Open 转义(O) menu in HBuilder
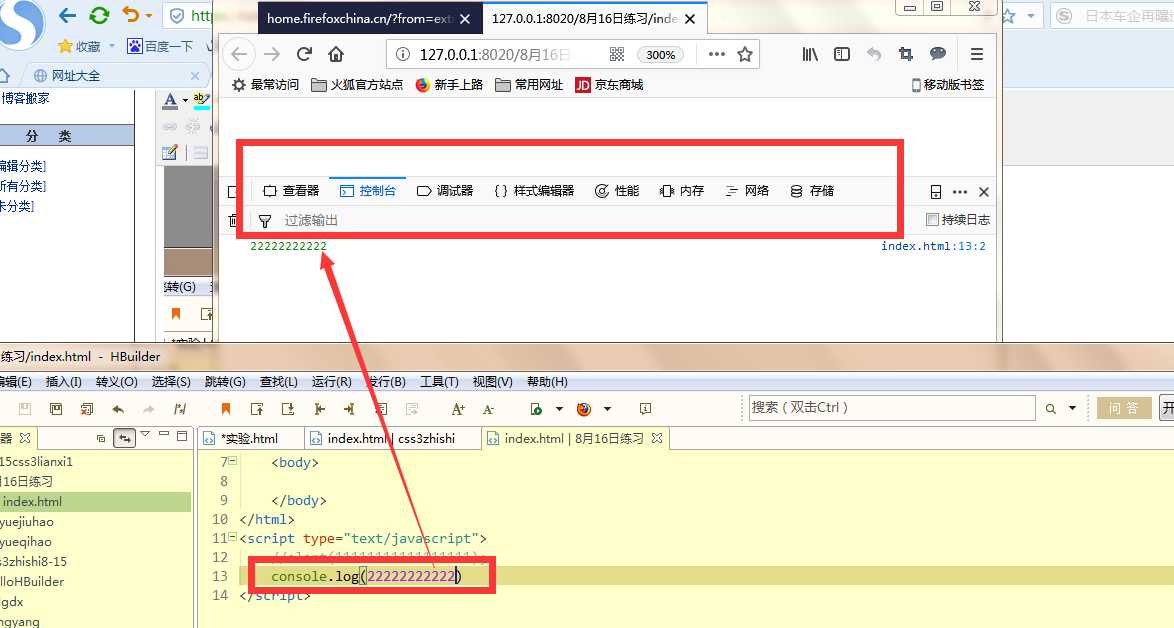The image size is (1174, 628). pyautogui.click(x=117, y=382)
